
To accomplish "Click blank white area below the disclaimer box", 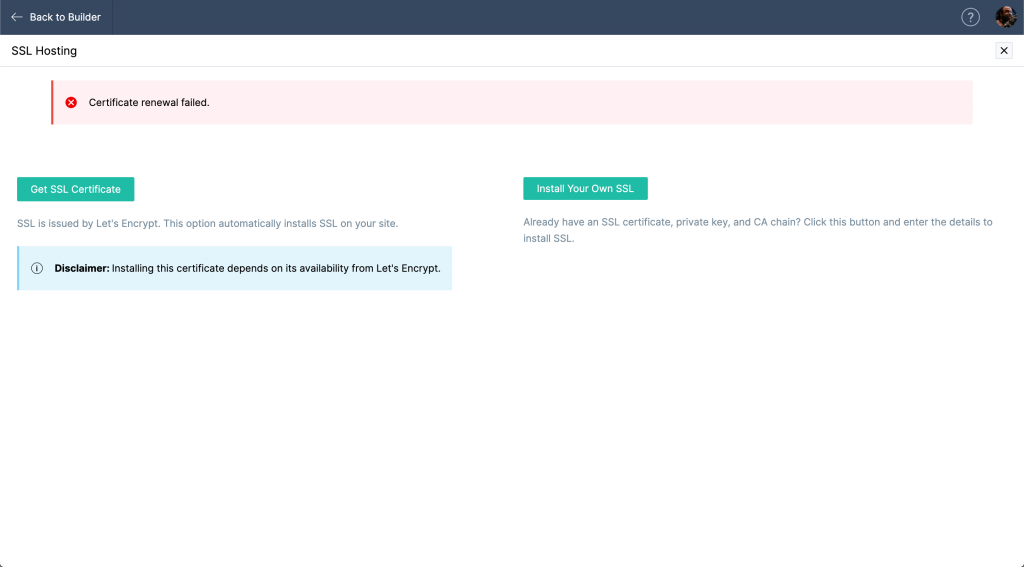I will [234, 400].
